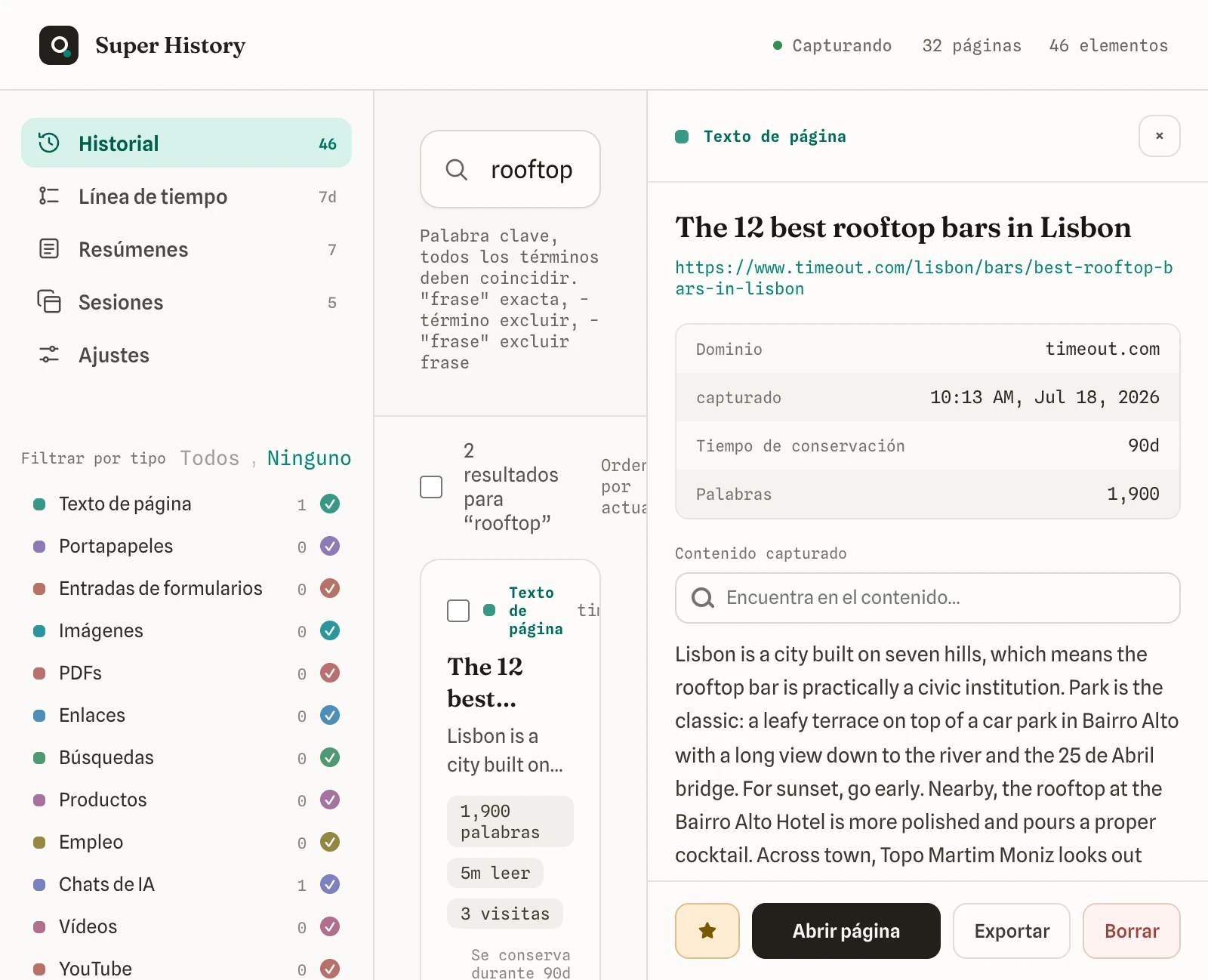Viewport: 1208px width, 980px height.
Task: Click the magnifier in content search field
Action: pyautogui.click(x=703, y=598)
